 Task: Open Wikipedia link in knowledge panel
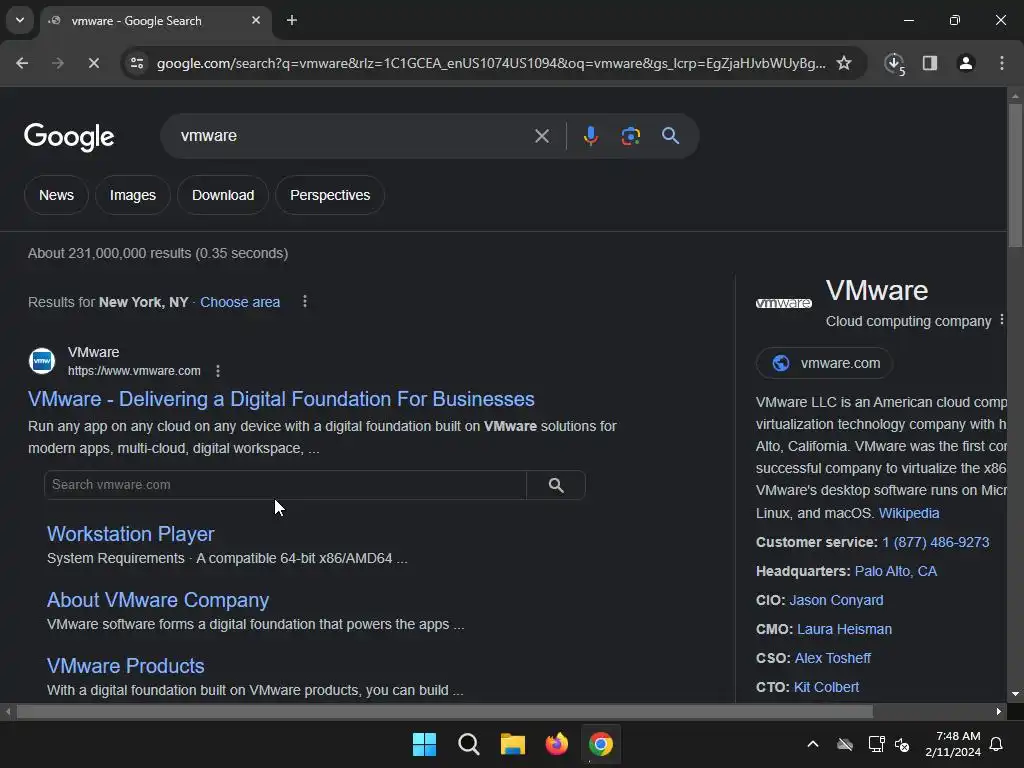point(908,513)
